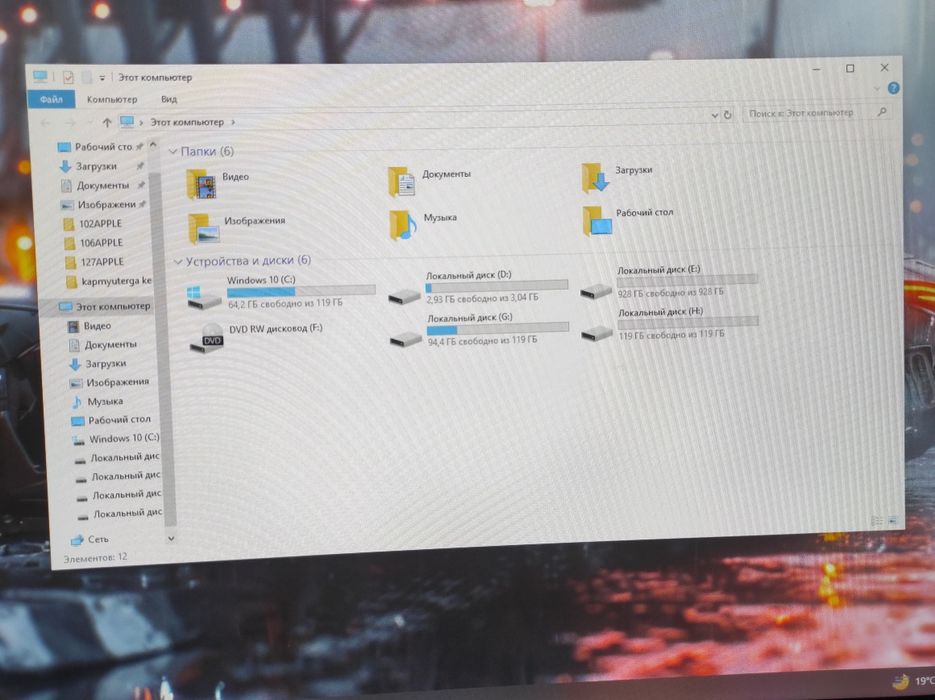
Task: Select the Локальный диск (E:) drive icon
Action: tap(596, 291)
